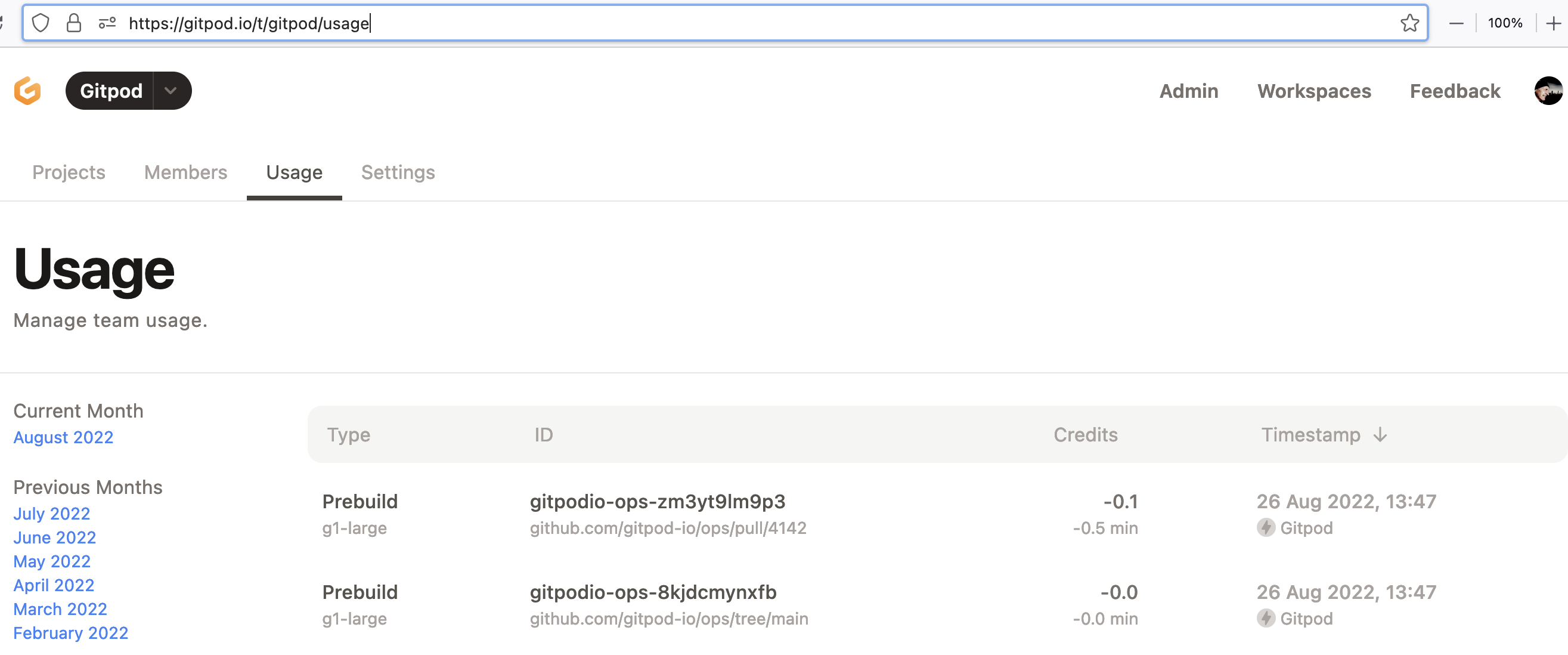Click the Gitpod lightning icon beside first prebuild
Image resolution: width=1568 pixels, height=655 pixels.
1268,528
